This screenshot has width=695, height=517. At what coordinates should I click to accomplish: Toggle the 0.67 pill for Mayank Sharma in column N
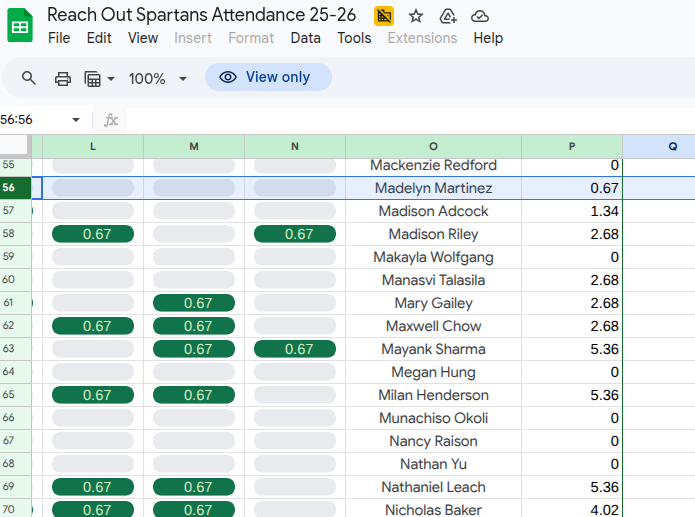coord(295,349)
